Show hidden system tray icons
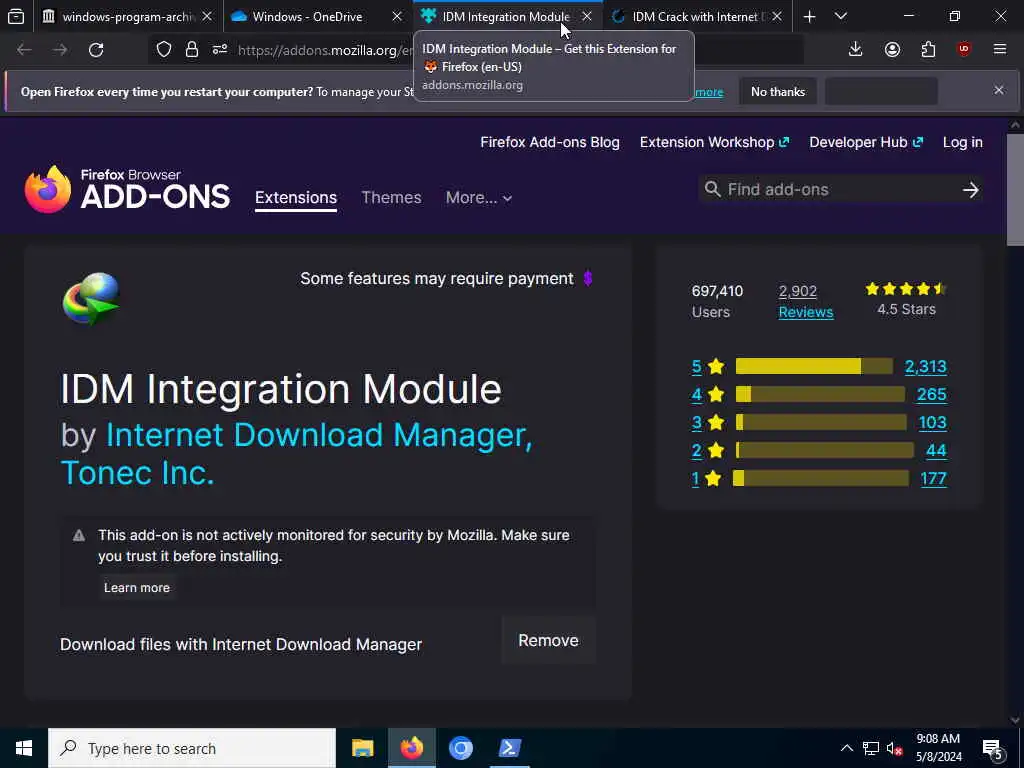This screenshot has width=1024, height=768. coord(846,748)
